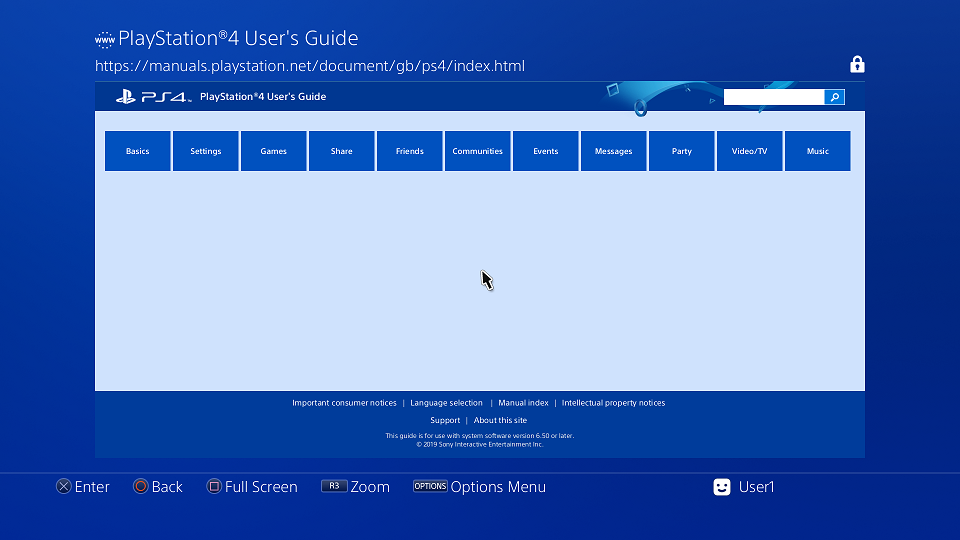This screenshot has height=540, width=960.
Task: Select the Events tile
Action: pos(546,151)
